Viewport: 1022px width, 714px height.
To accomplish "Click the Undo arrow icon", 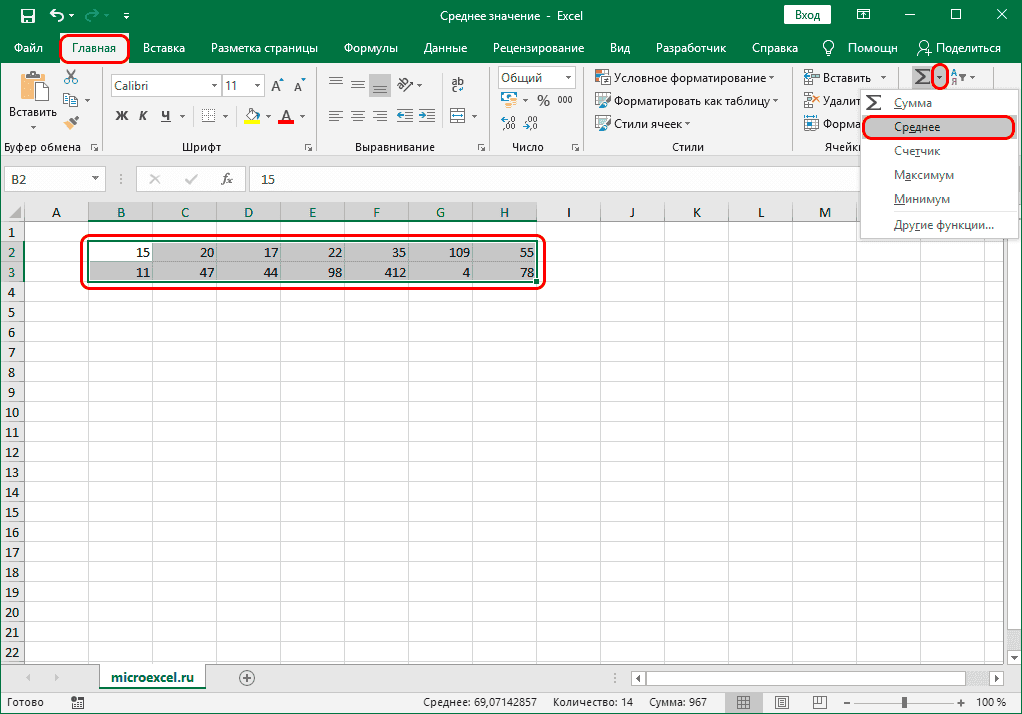I will pos(57,16).
